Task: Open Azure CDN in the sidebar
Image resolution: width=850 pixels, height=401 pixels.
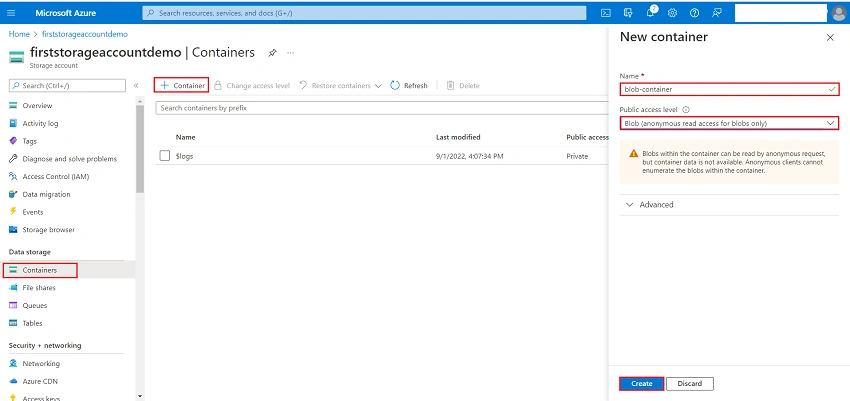Action: tap(40, 381)
